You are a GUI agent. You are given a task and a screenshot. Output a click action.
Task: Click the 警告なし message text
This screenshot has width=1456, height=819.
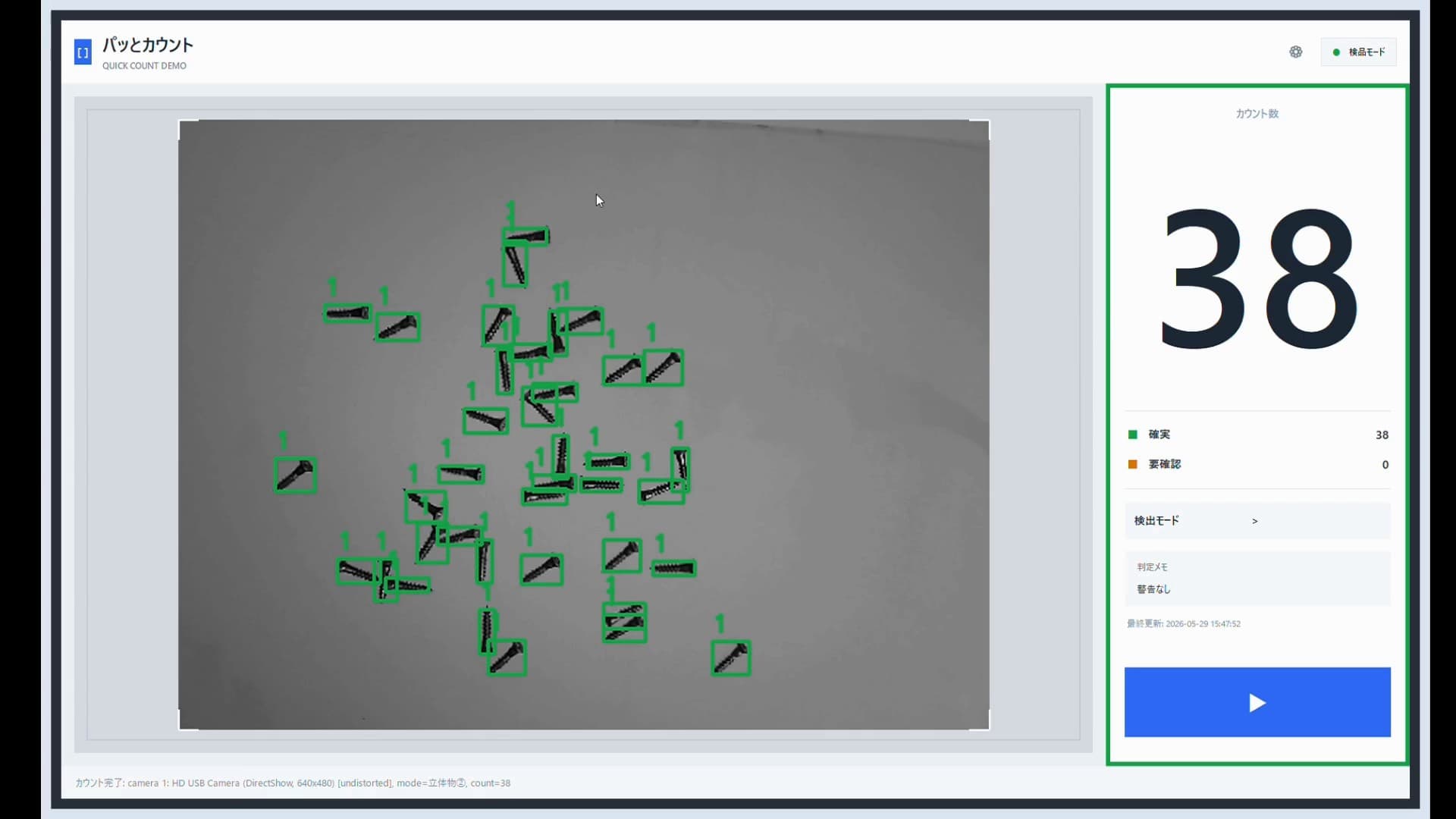[1153, 589]
